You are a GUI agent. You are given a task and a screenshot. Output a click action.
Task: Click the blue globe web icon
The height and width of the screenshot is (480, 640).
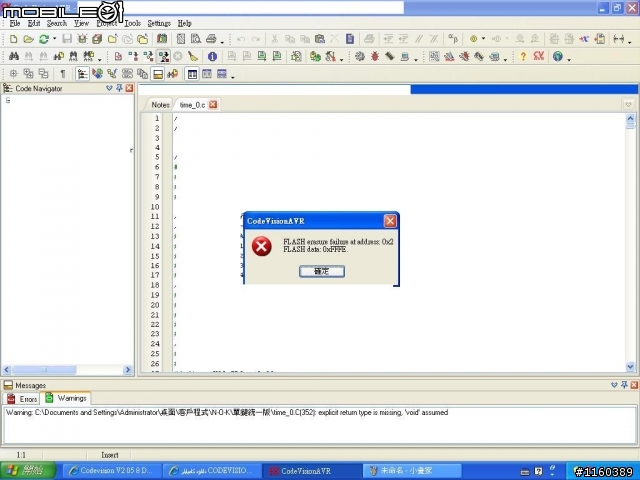(x=558, y=56)
